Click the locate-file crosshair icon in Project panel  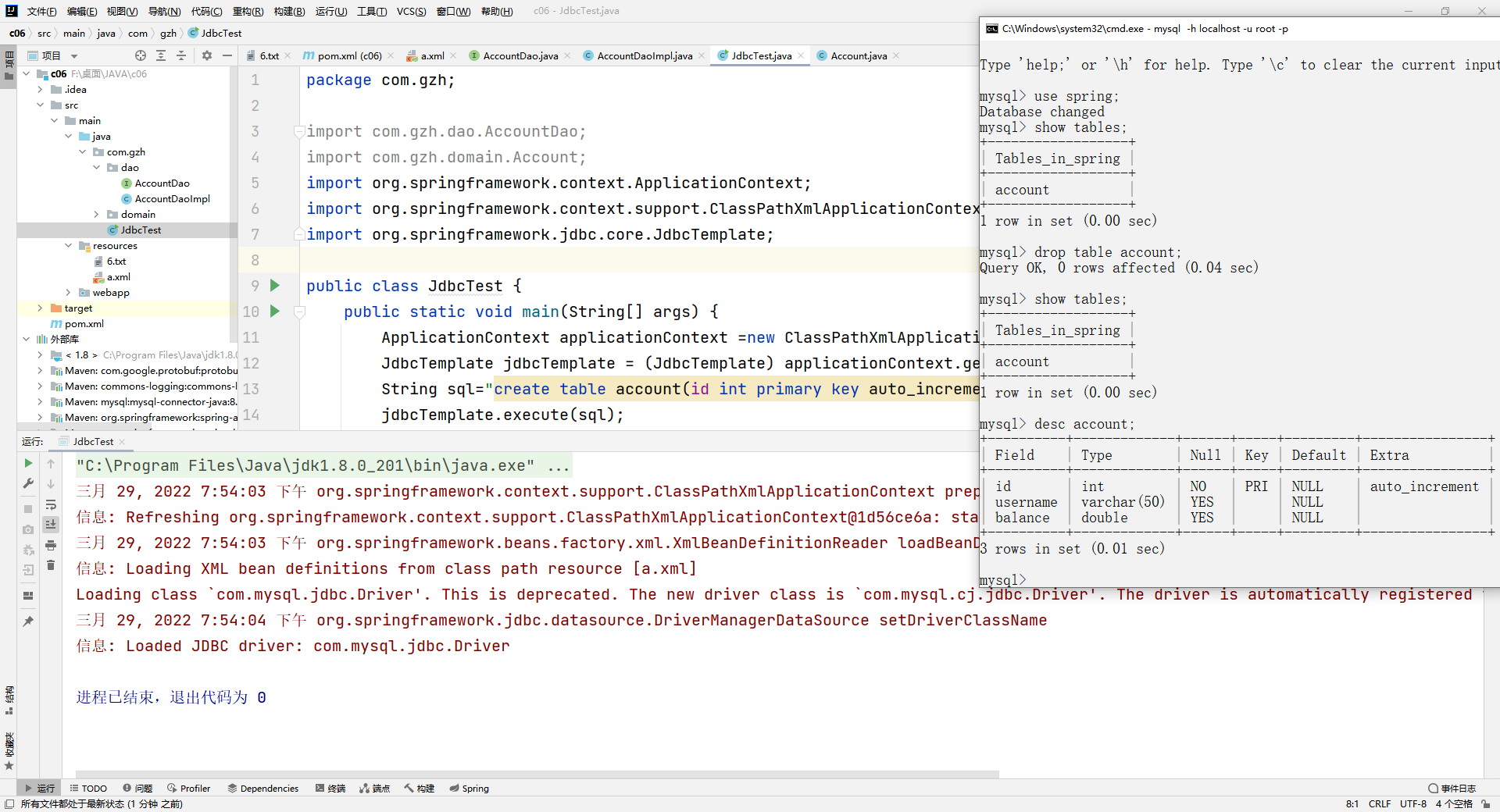click(x=141, y=55)
